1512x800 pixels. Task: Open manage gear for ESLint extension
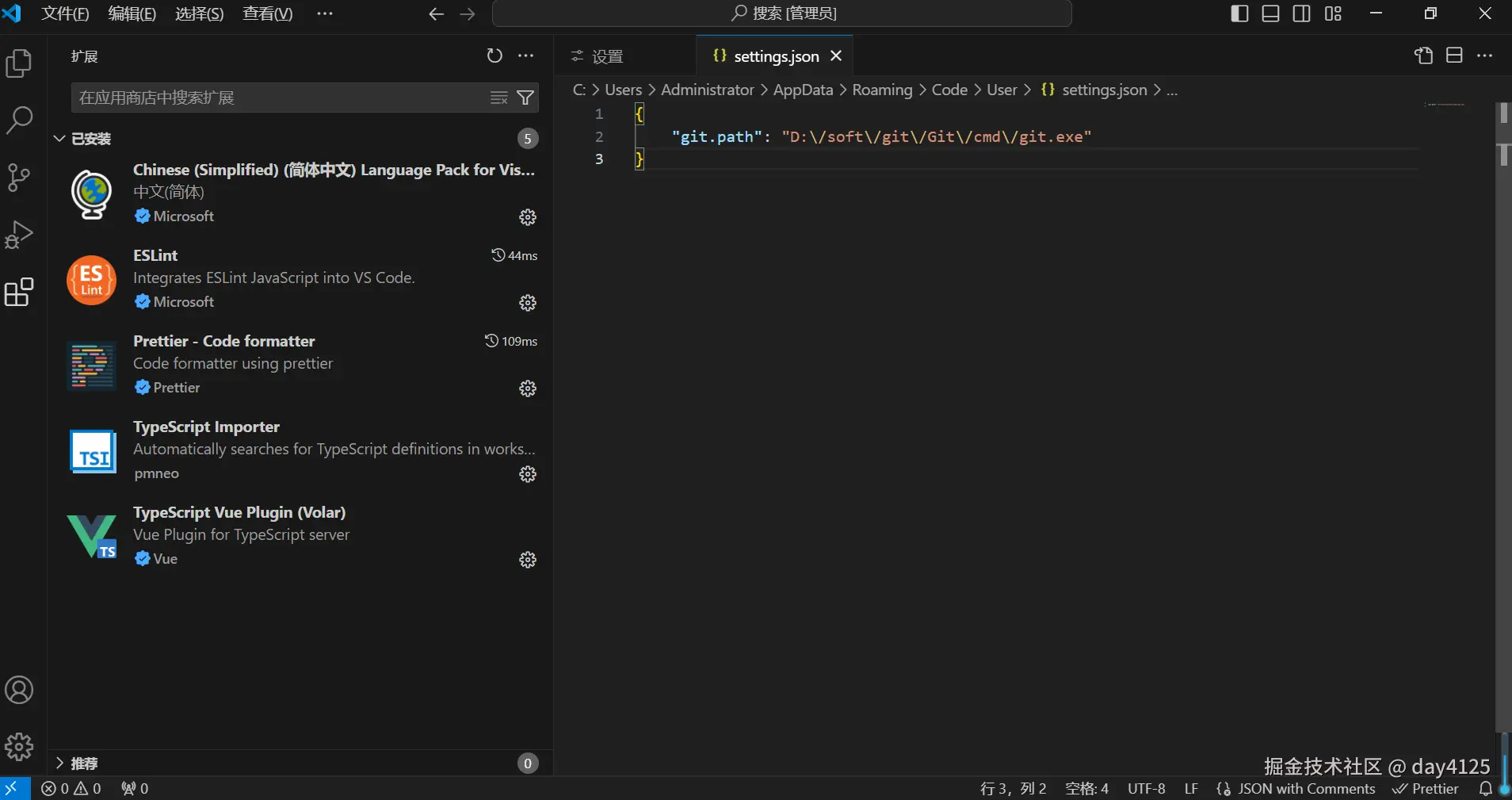click(x=528, y=303)
